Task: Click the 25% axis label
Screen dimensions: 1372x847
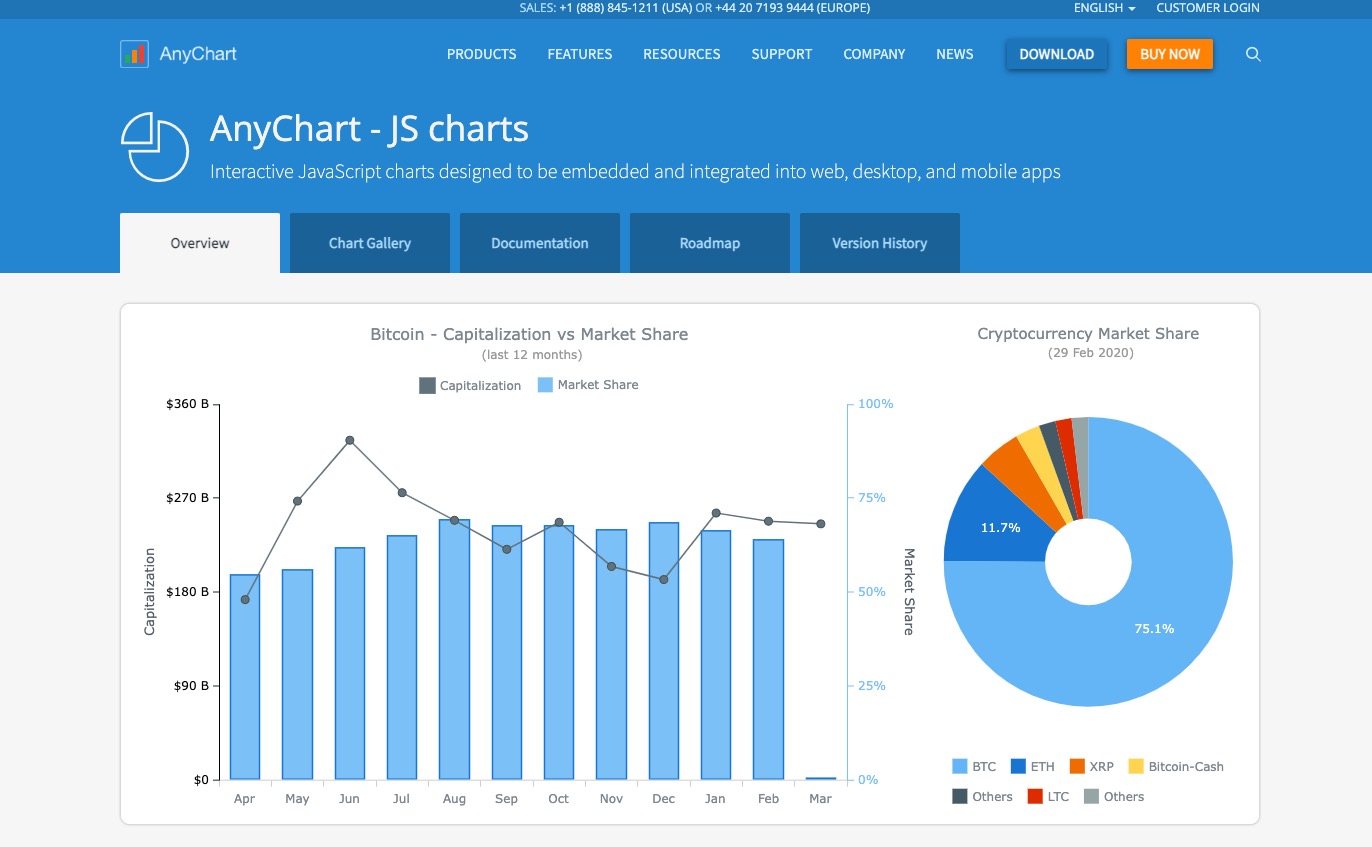Action: [x=872, y=686]
